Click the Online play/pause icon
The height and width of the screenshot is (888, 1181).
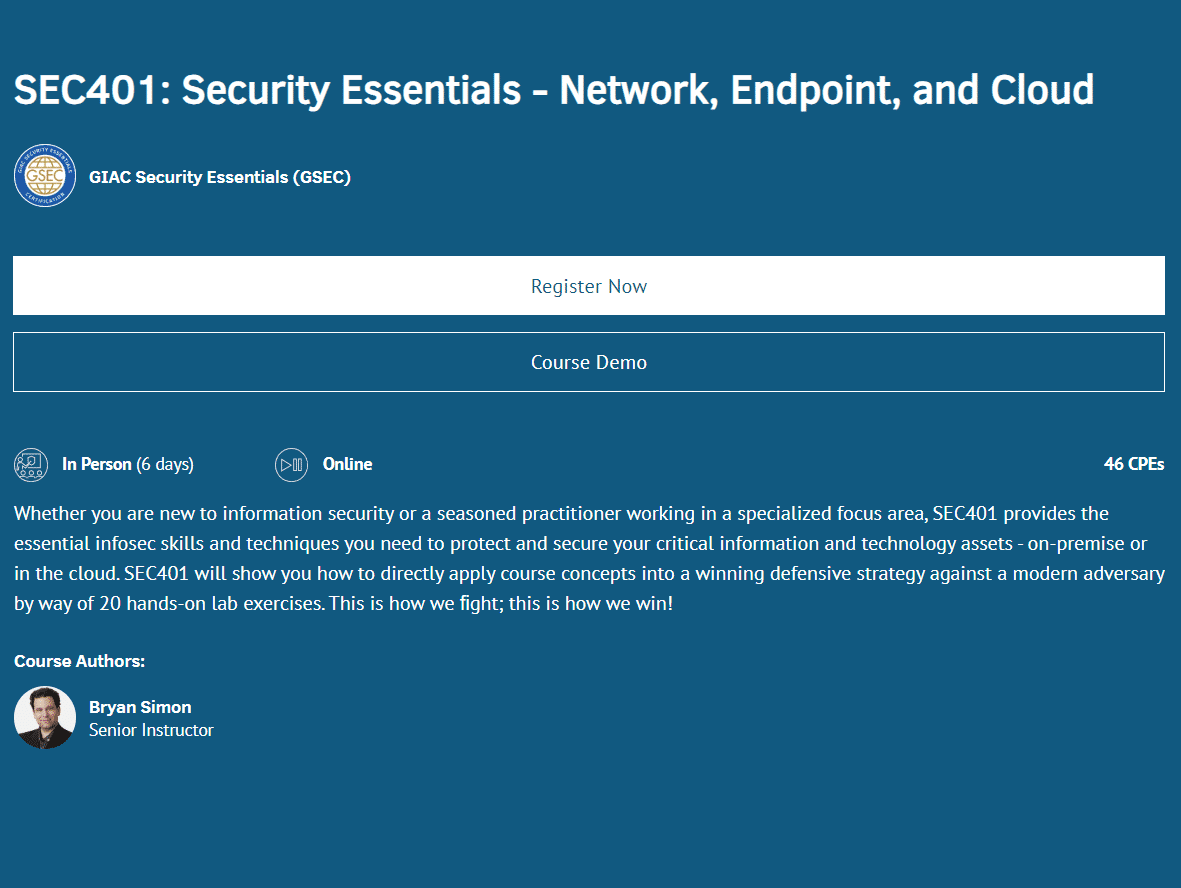[291, 464]
